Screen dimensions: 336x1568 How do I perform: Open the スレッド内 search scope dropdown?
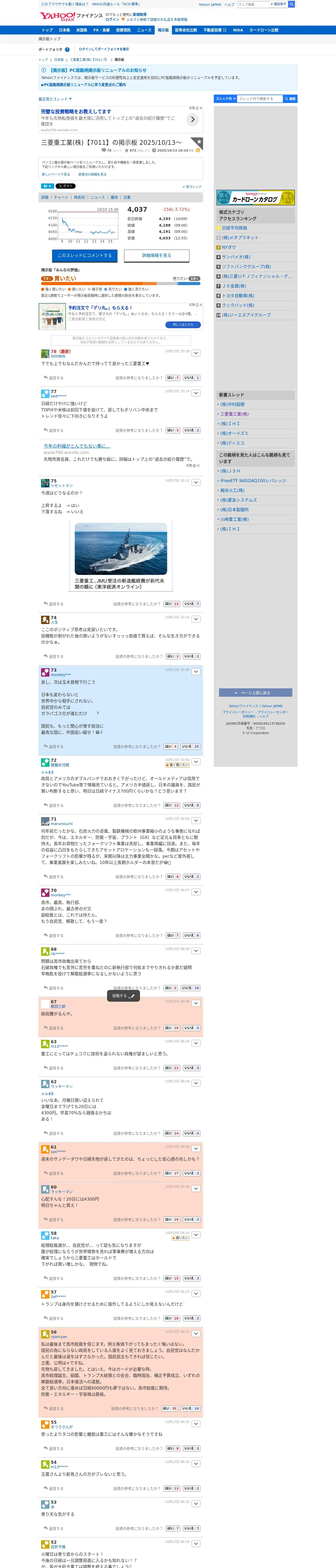(225, 99)
